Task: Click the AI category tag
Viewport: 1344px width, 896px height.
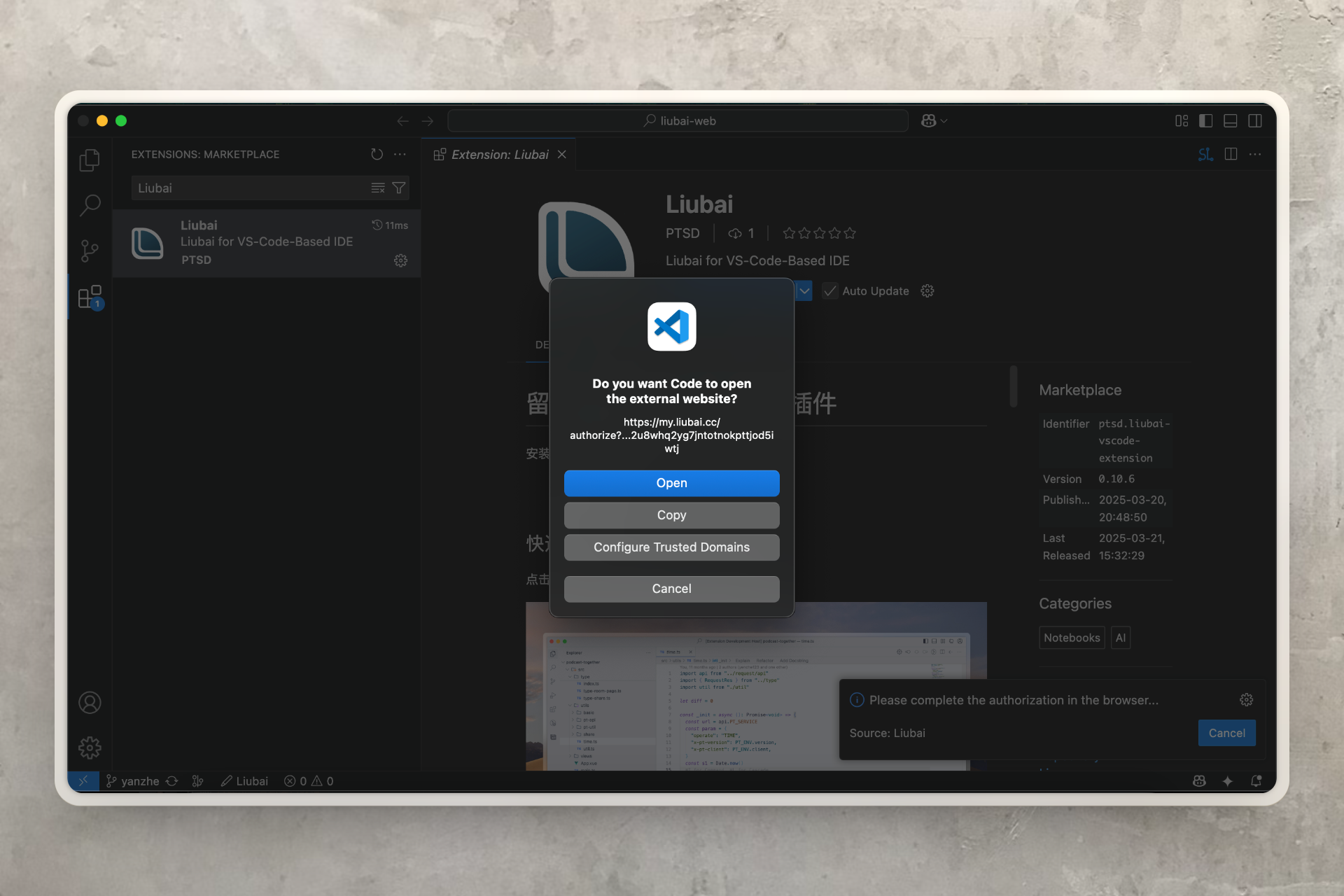Action: (1120, 638)
